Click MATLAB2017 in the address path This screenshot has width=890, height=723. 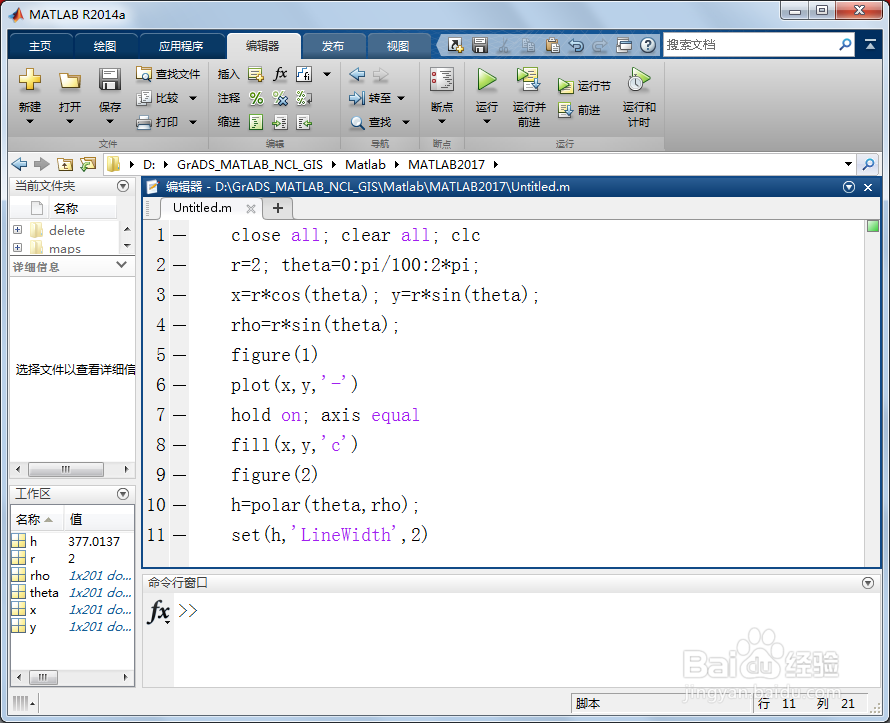pyautogui.click(x=447, y=165)
